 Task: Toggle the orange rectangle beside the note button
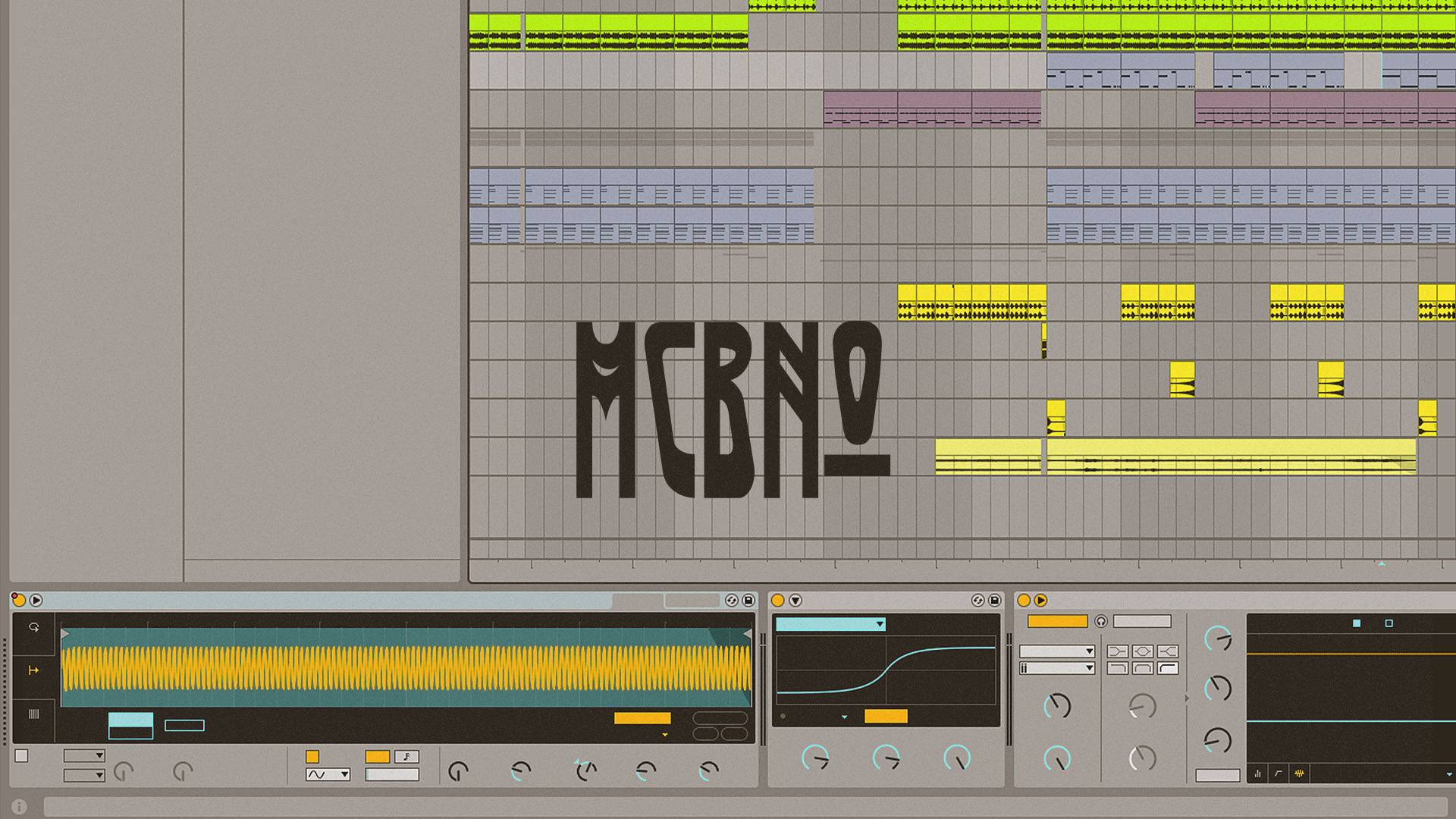pyautogui.click(x=378, y=757)
